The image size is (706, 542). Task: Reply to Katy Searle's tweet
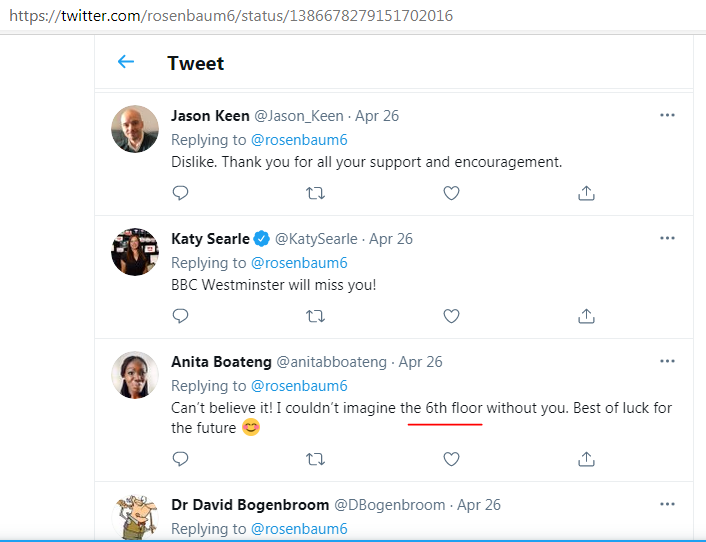pyautogui.click(x=180, y=316)
